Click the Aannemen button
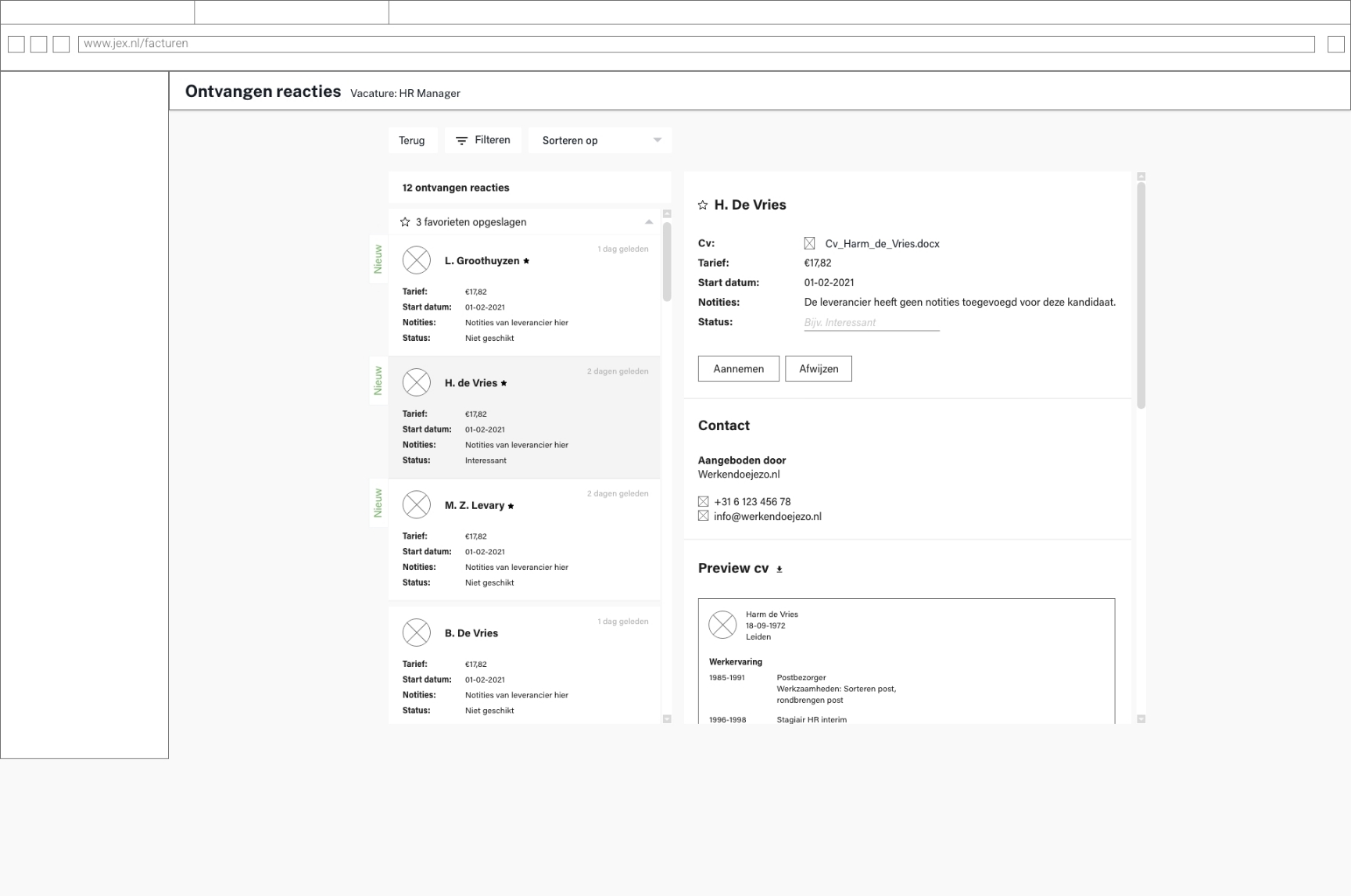Screen dimensions: 1351x896 click(739, 368)
